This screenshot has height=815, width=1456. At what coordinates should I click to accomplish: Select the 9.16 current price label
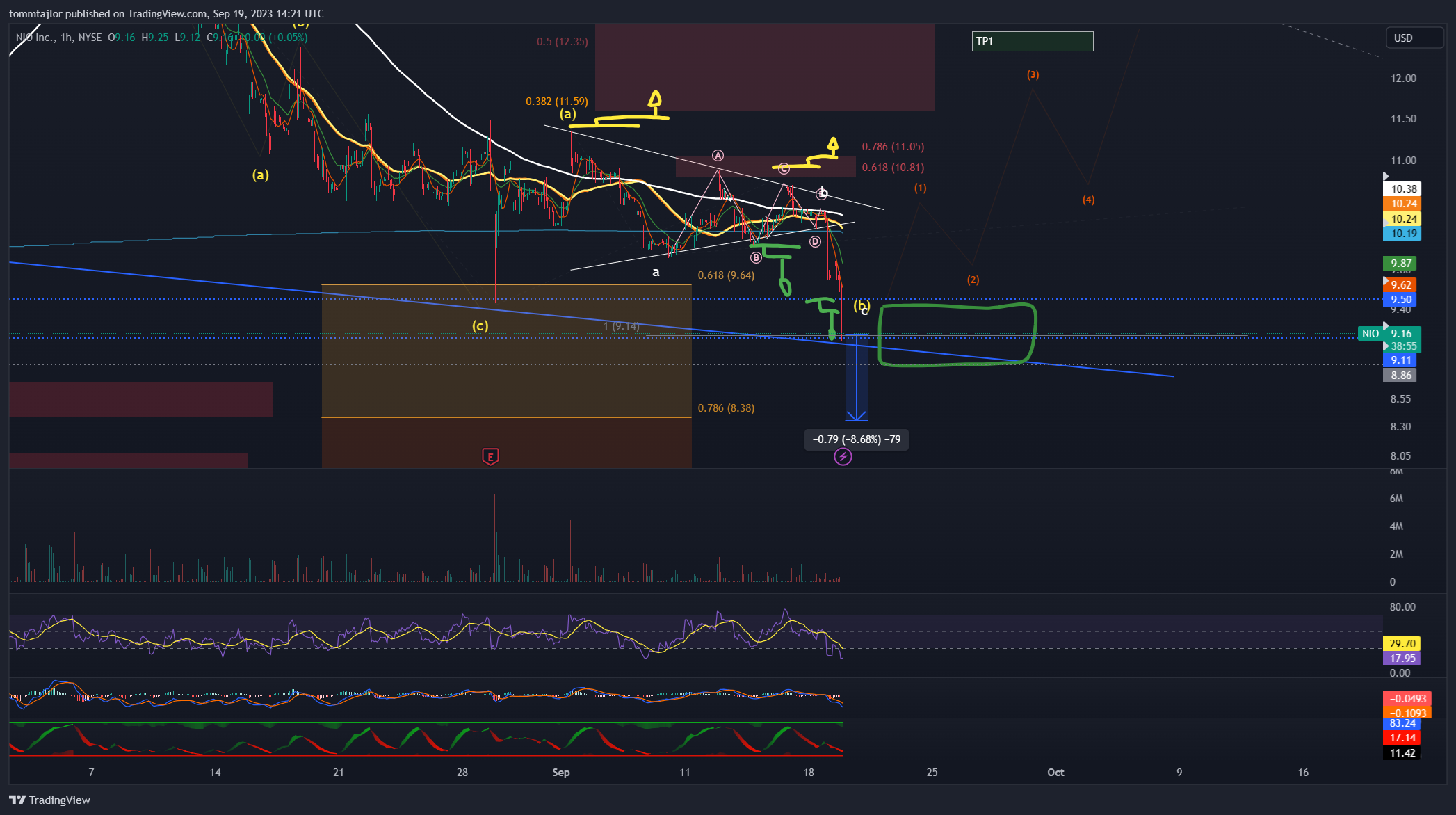(1401, 334)
